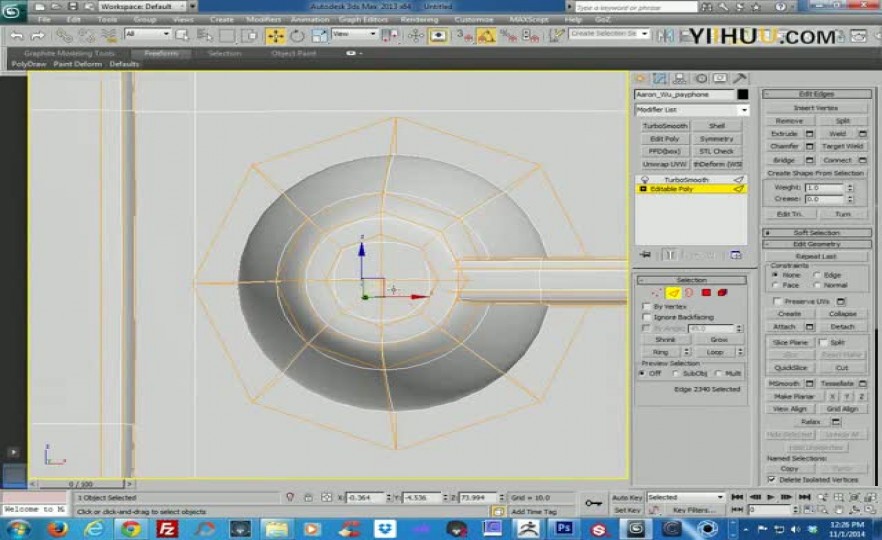Uncheck Delete Isolated Vertices checkbox

tap(772, 480)
